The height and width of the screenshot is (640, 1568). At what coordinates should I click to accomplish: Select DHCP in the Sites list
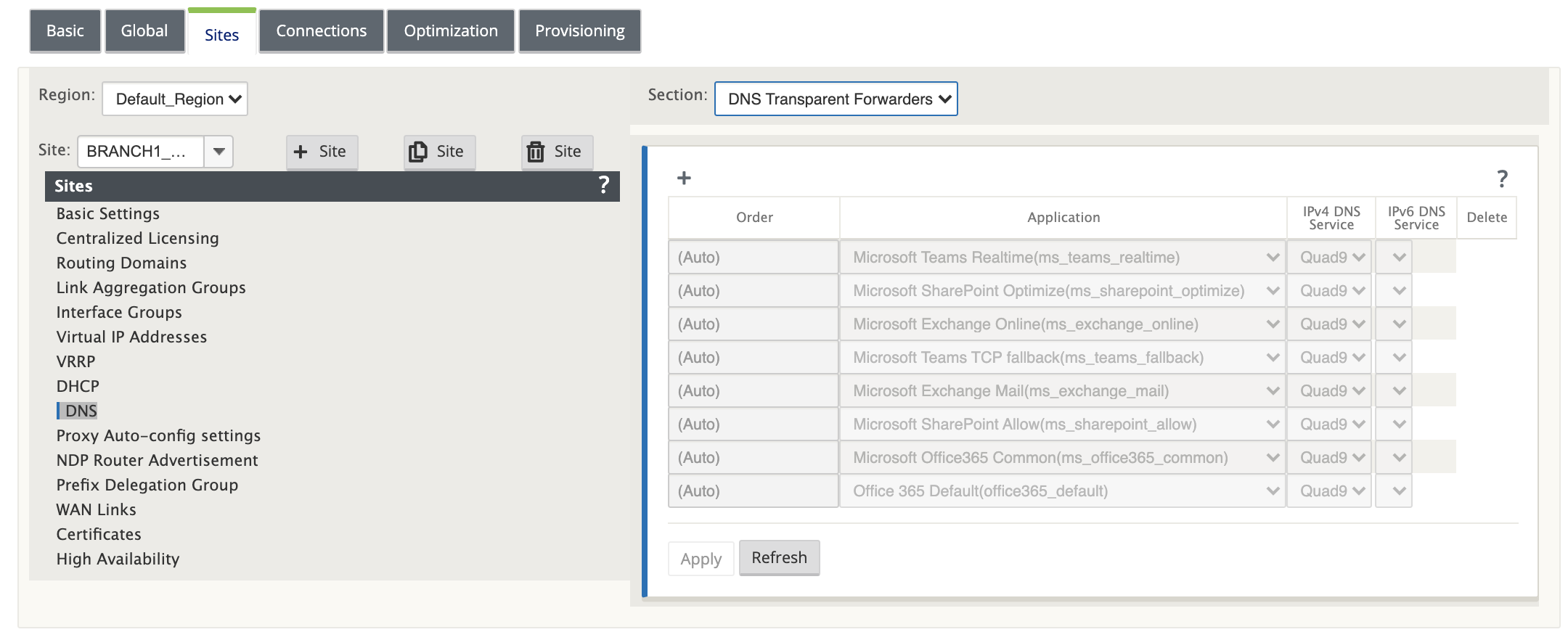pos(78,386)
